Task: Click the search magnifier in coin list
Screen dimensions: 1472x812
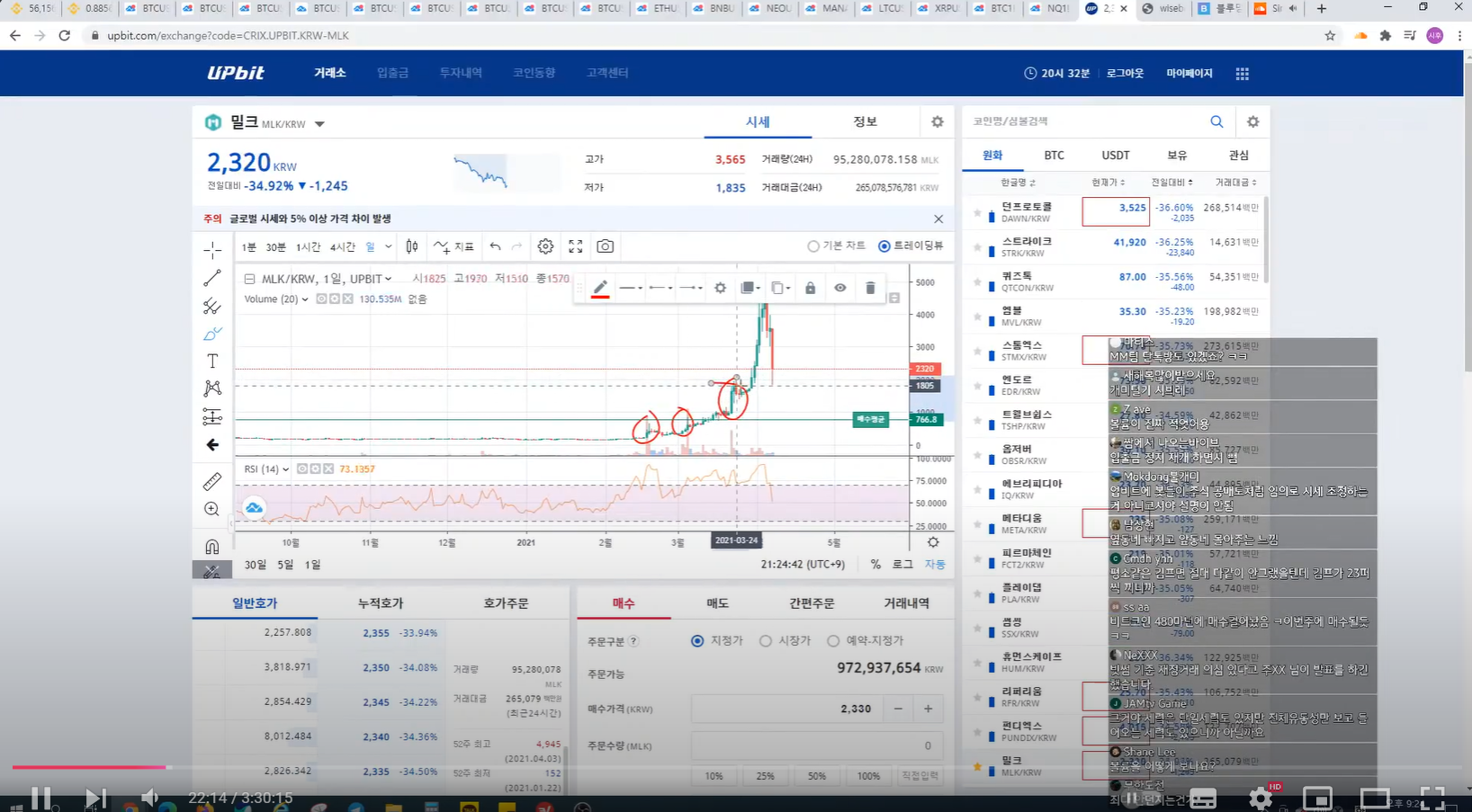Action: [x=1216, y=121]
